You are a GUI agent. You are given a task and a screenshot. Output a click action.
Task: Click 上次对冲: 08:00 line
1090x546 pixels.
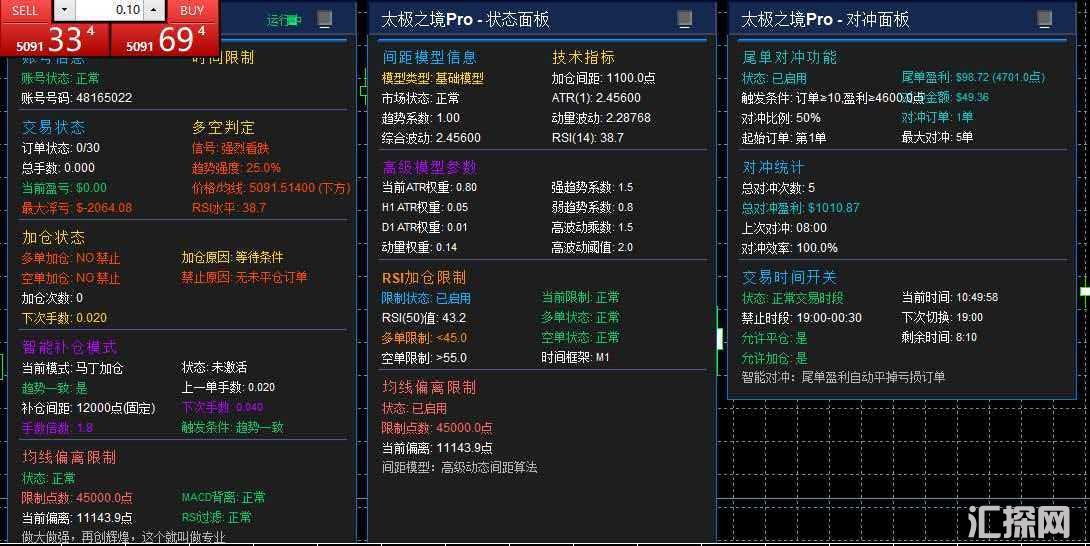pyautogui.click(x=784, y=227)
